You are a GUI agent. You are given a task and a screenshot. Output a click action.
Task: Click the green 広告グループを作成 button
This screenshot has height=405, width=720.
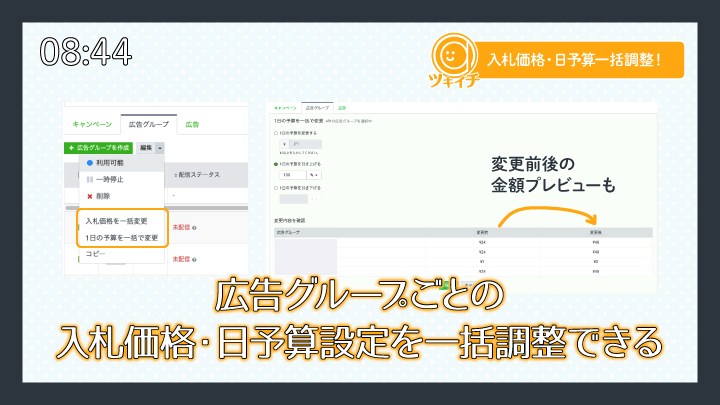[98, 148]
